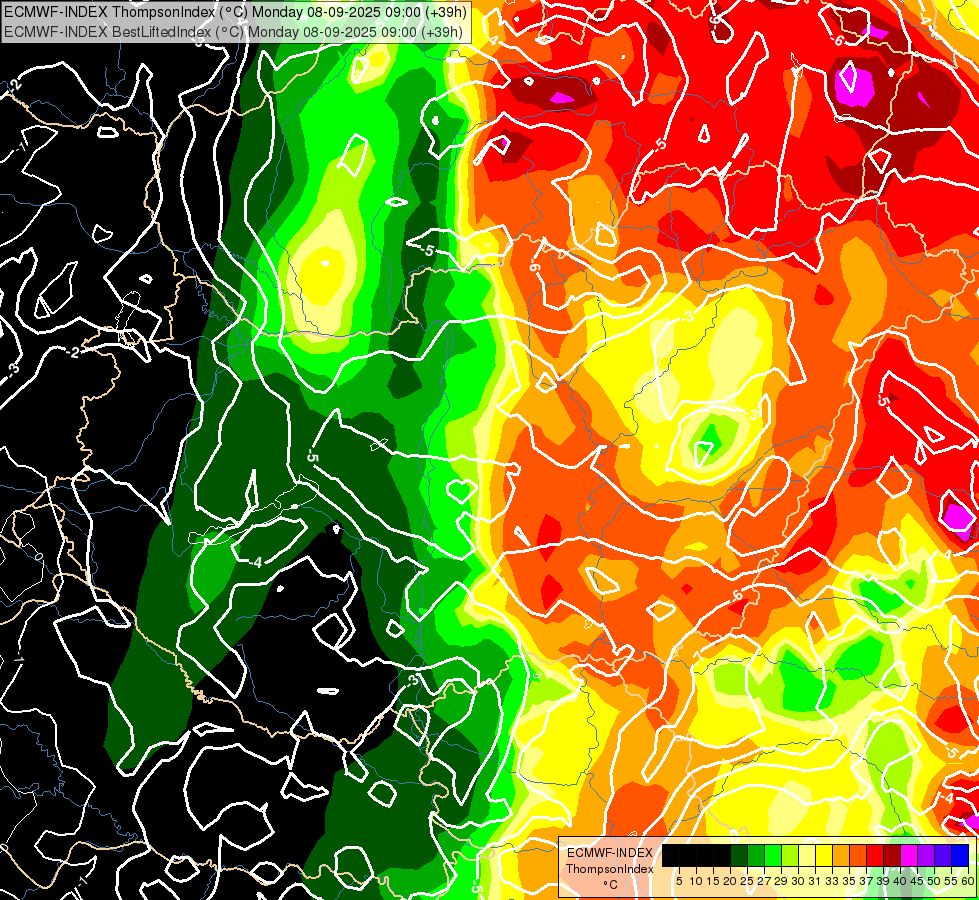Click the legend tick label 25
Screen dimensions: 979x900
[747, 881]
